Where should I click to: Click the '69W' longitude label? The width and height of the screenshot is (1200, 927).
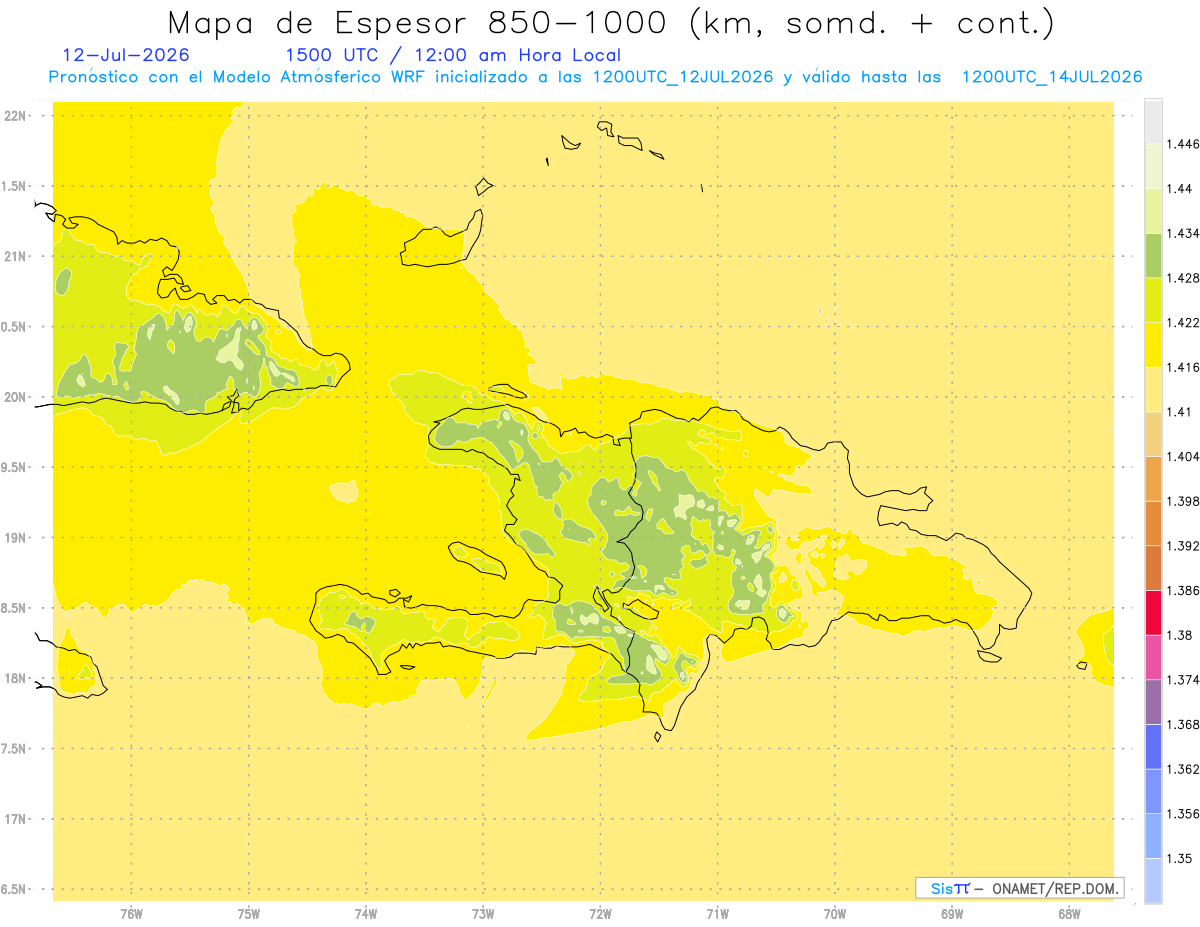click(952, 914)
